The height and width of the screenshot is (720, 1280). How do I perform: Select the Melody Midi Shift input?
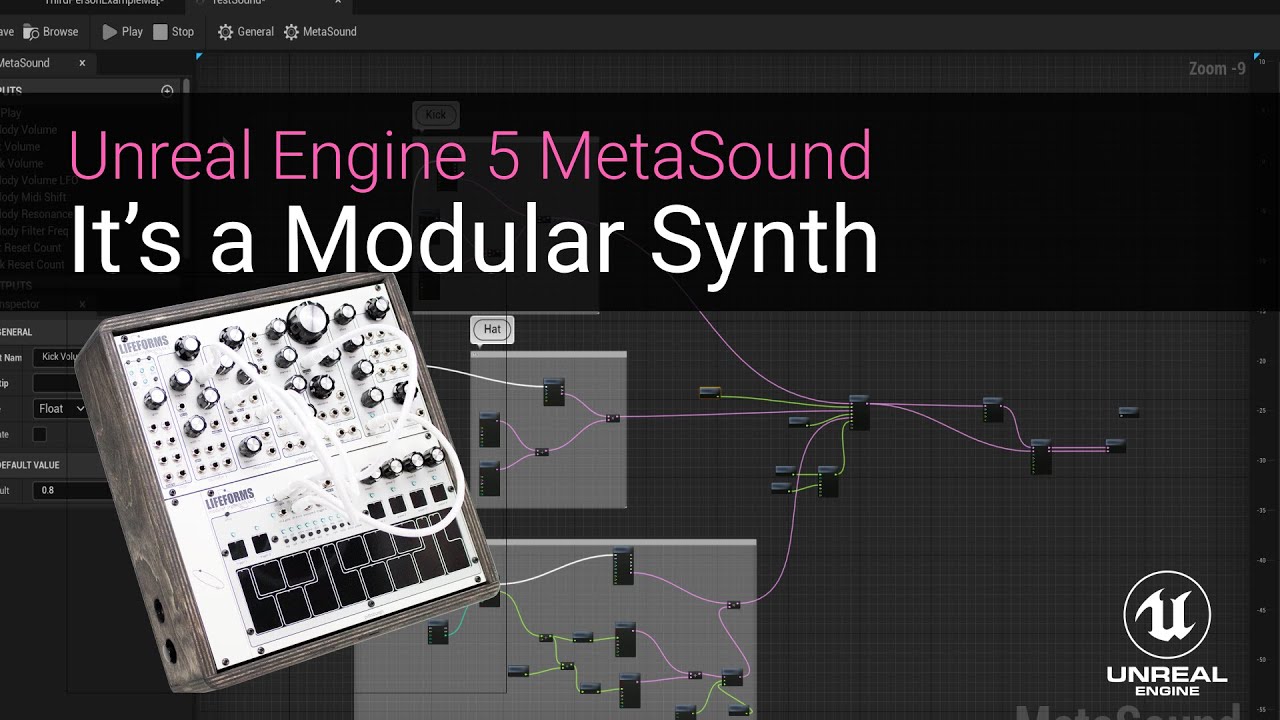(x=33, y=197)
